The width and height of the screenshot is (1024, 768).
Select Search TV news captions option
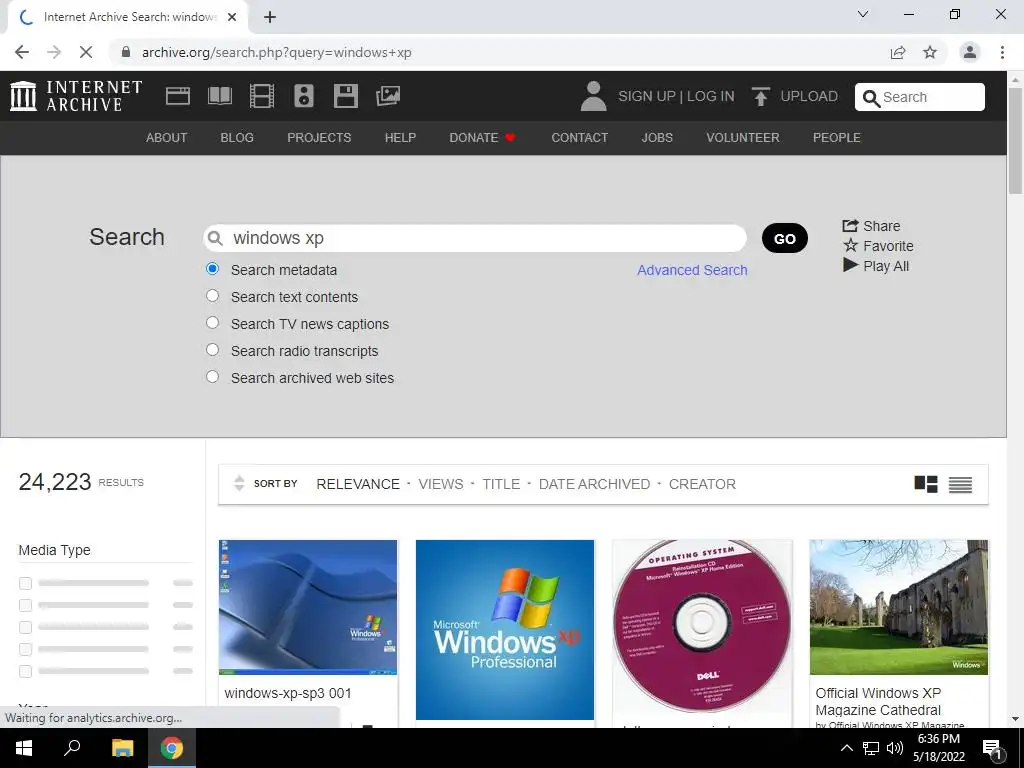[212, 323]
